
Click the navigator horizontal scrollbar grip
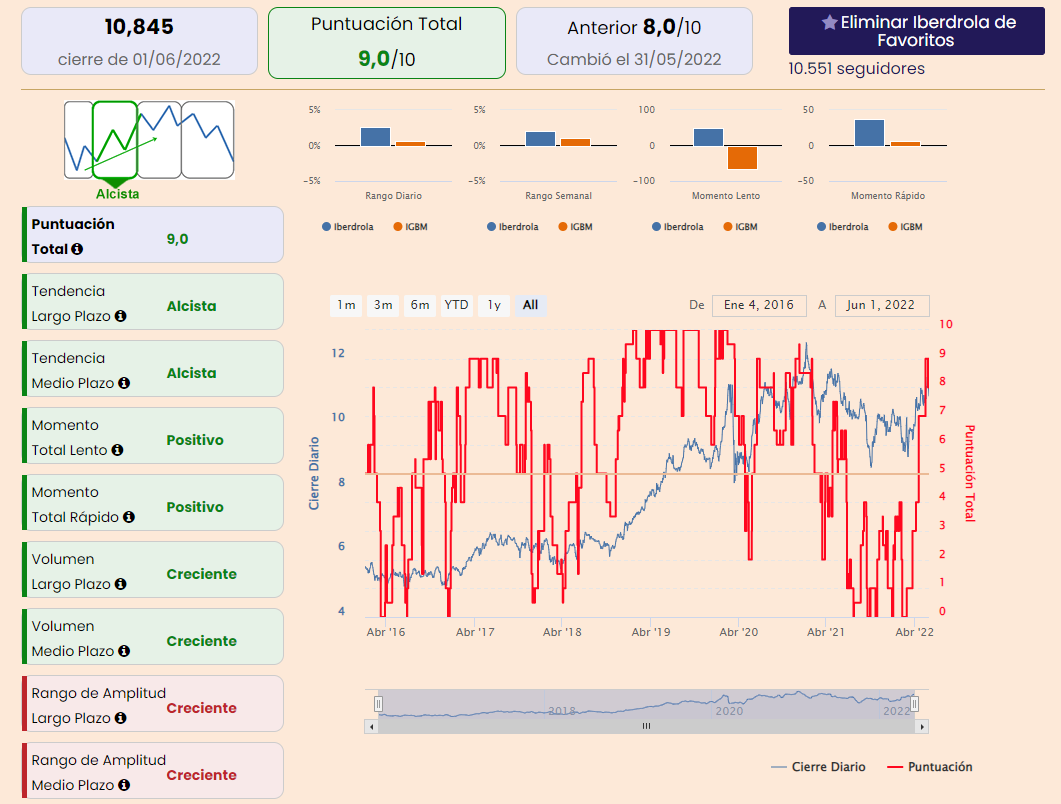click(x=646, y=726)
